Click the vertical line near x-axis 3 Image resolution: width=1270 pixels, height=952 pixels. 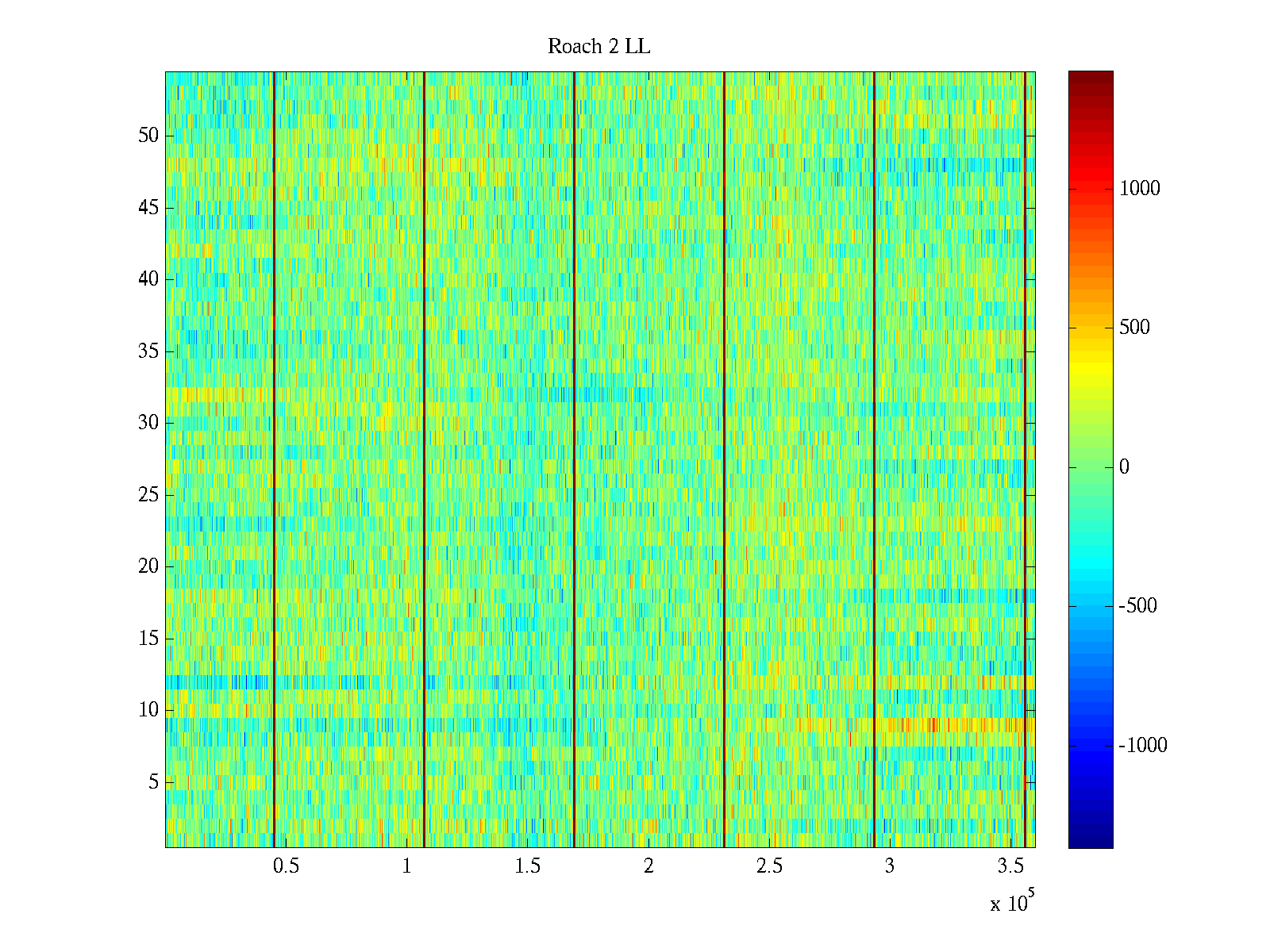(874, 460)
